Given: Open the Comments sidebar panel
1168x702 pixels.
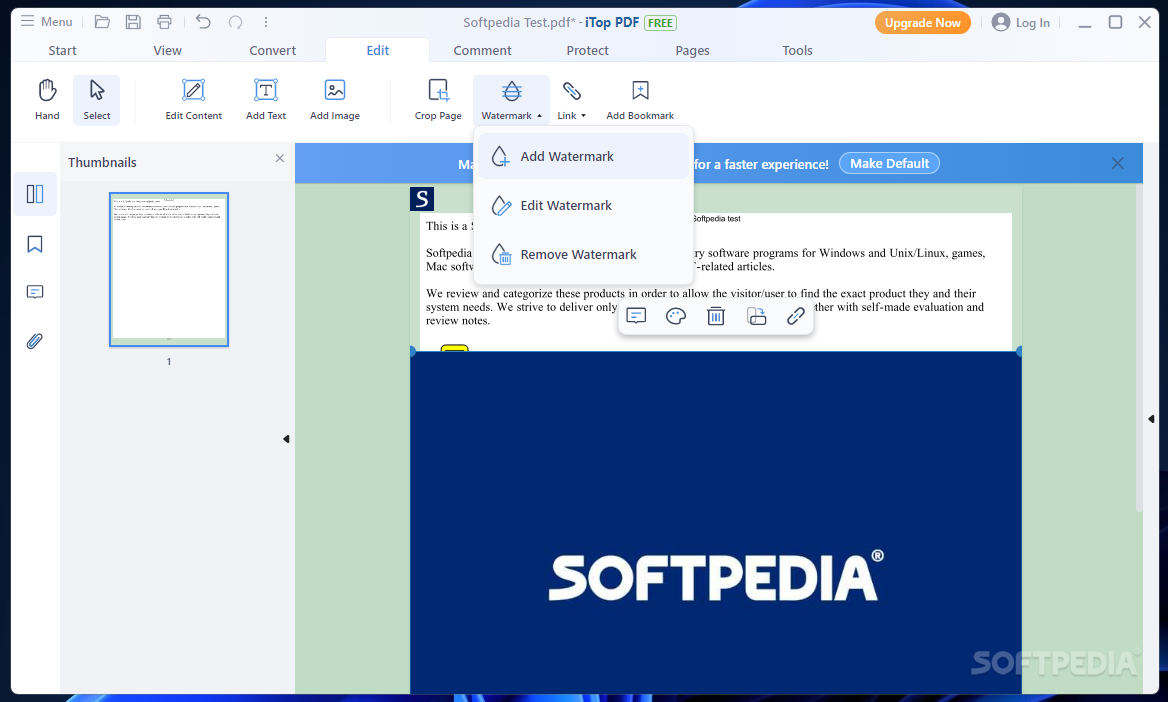Looking at the screenshot, I should (x=35, y=292).
